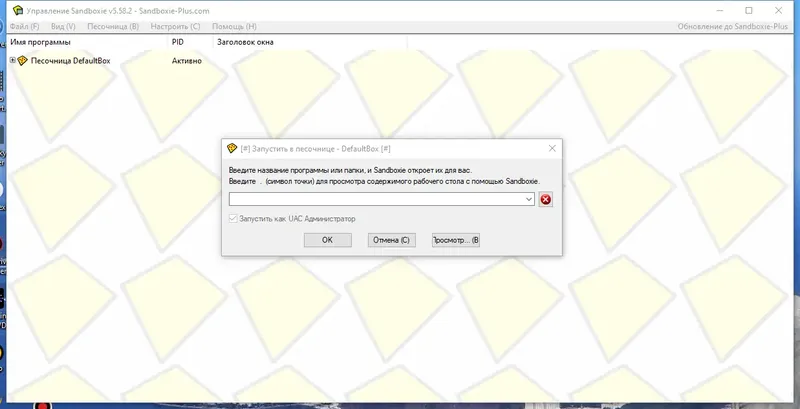
Task: Click the Отмена (C) button
Action: point(392,240)
